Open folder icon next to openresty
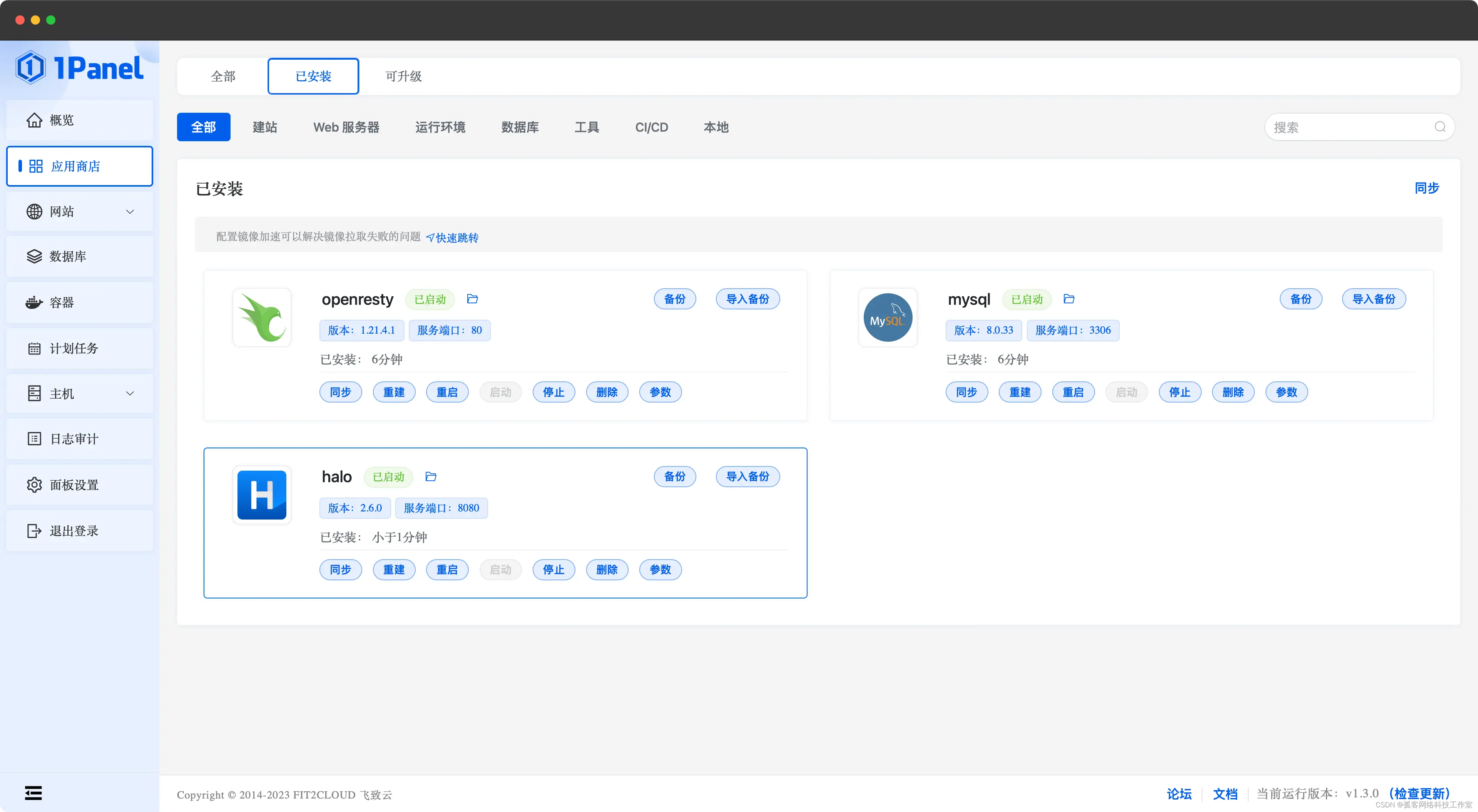 pyautogui.click(x=472, y=299)
